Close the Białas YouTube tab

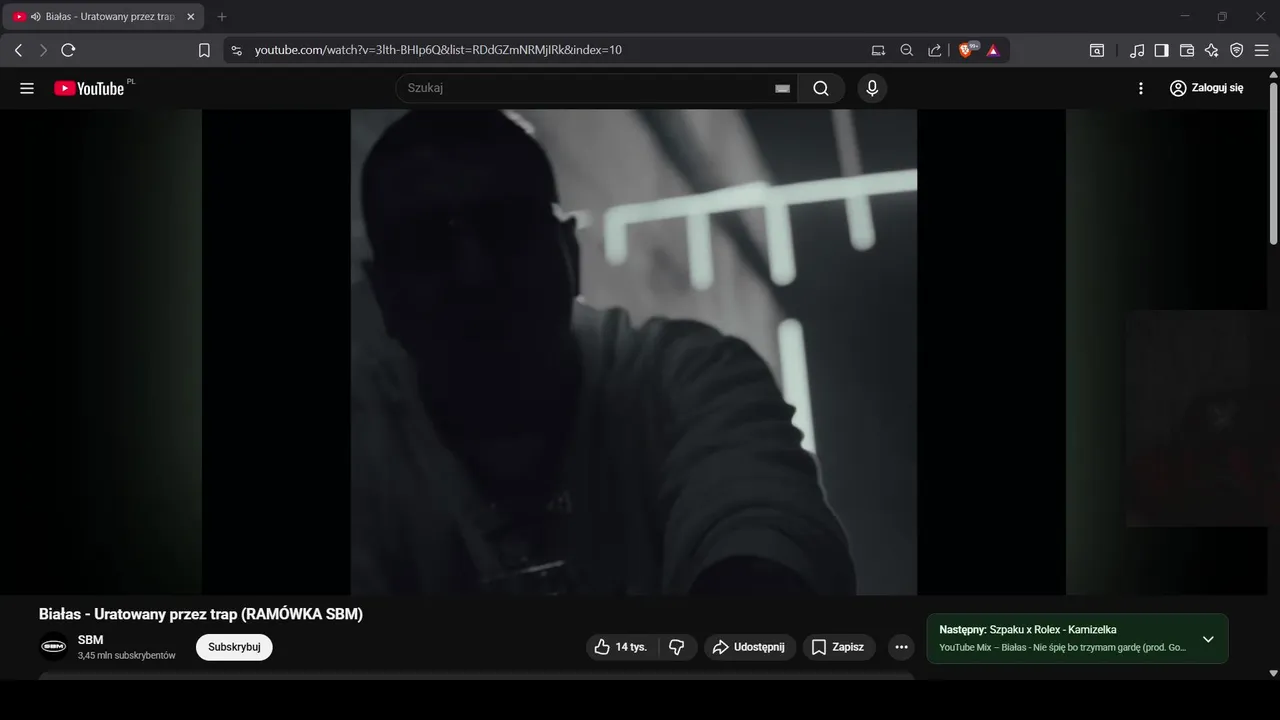click(x=191, y=17)
